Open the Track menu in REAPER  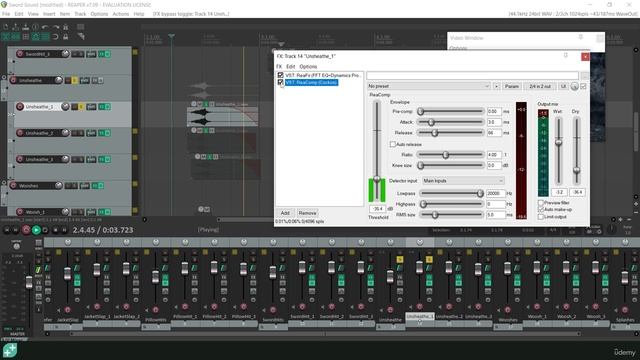pos(80,14)
